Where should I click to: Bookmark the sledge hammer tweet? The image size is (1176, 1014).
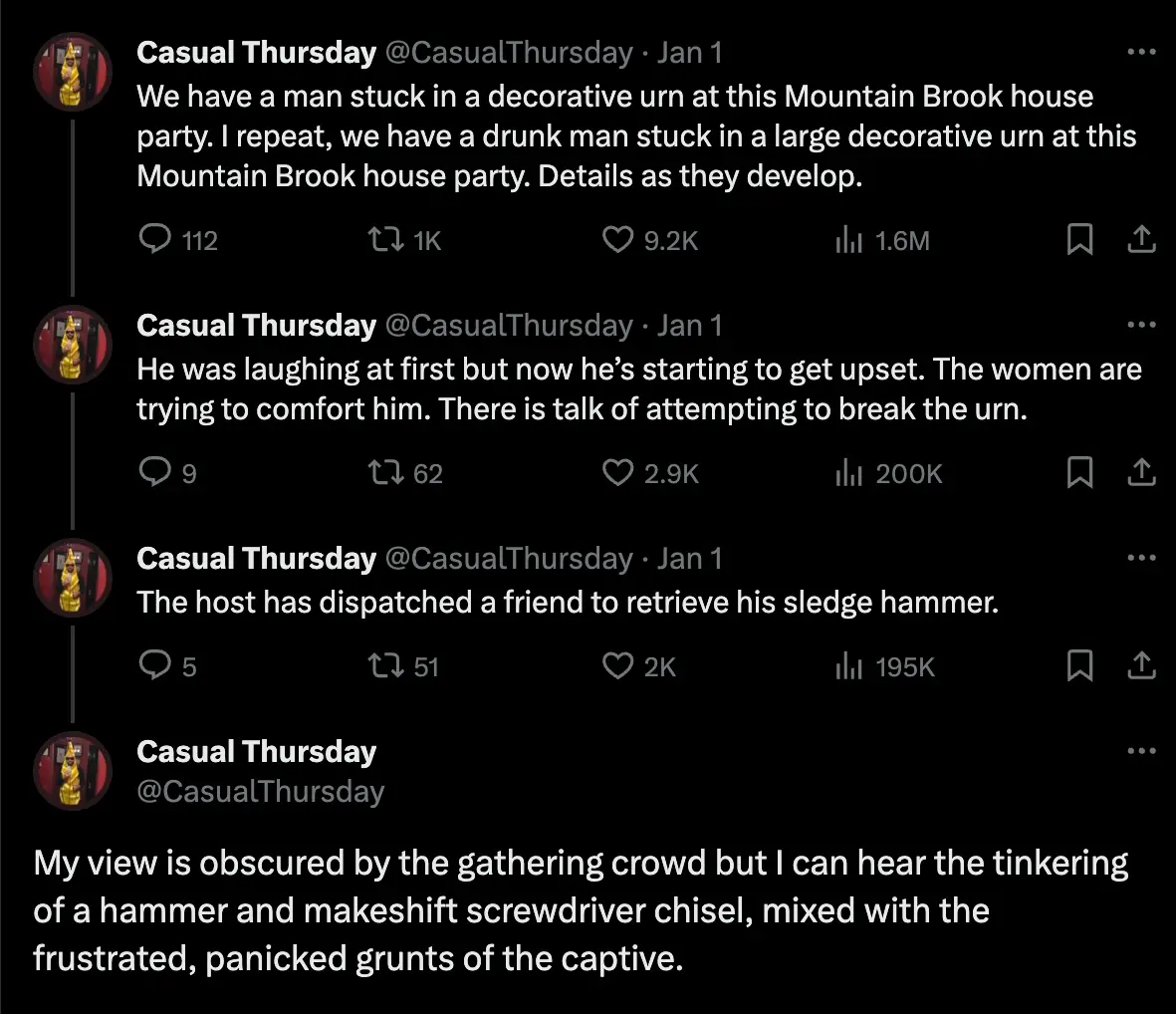point(1080,665)
